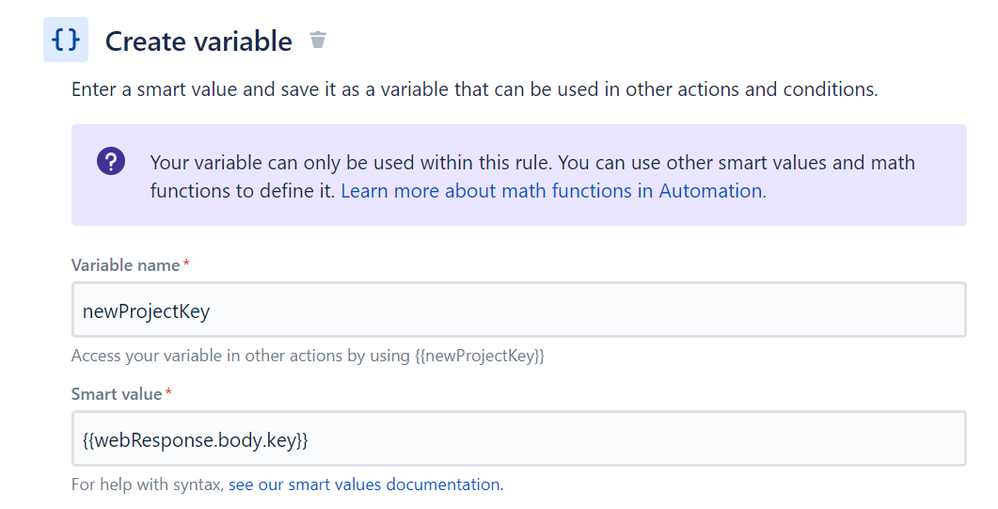Click the 'For help with syntax' text

pos(147,484)
